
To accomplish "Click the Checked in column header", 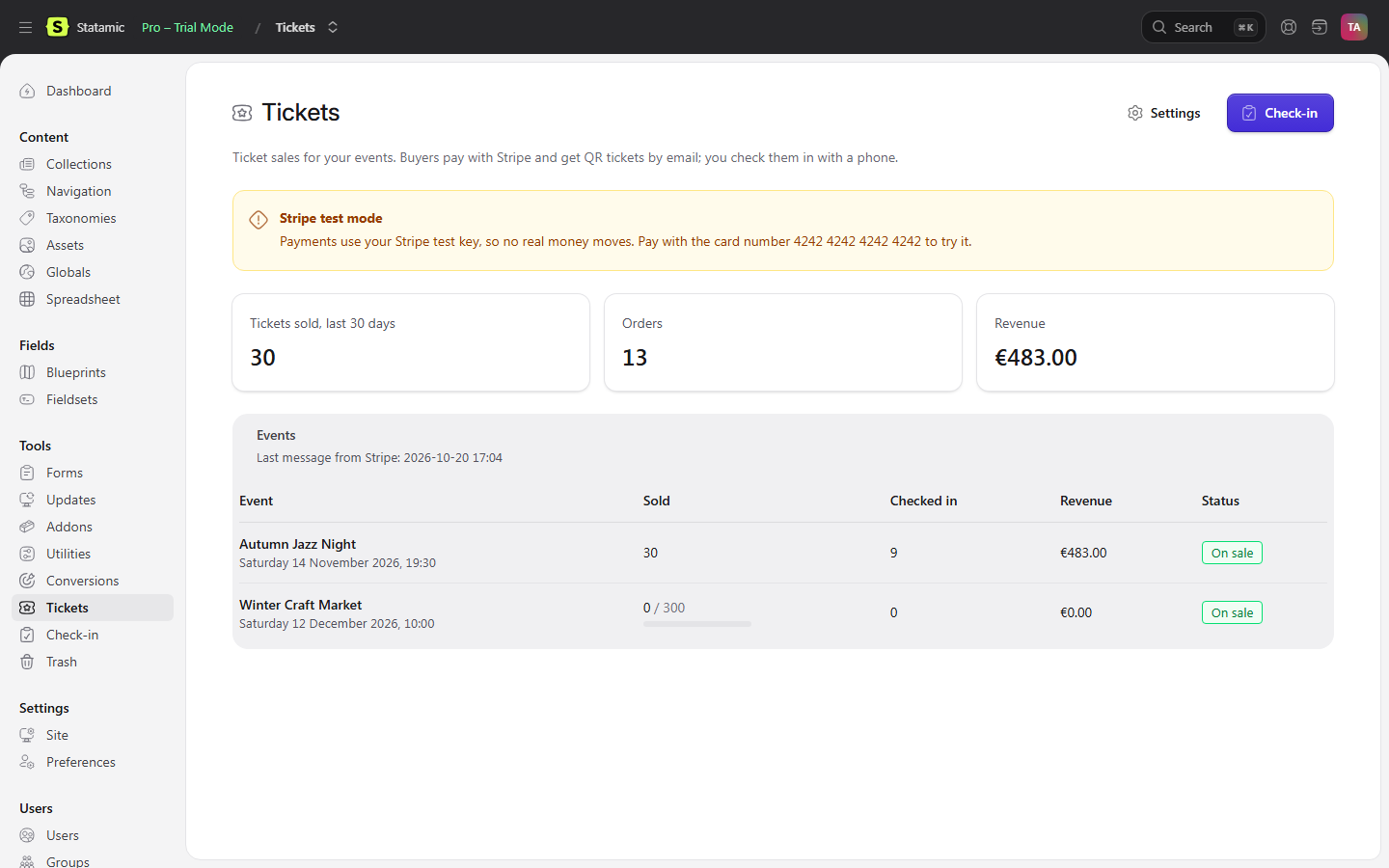I will point(924,501).
